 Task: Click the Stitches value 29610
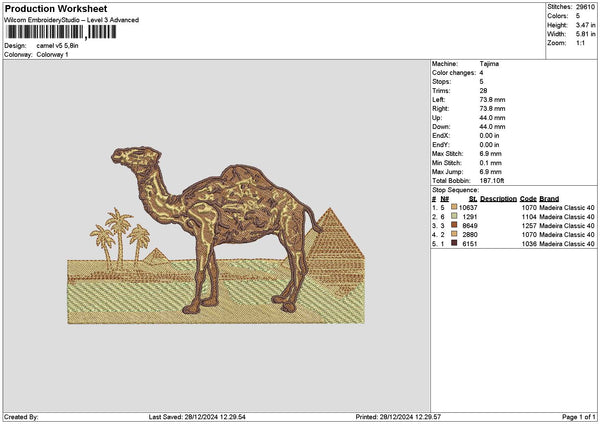(585, 7)
